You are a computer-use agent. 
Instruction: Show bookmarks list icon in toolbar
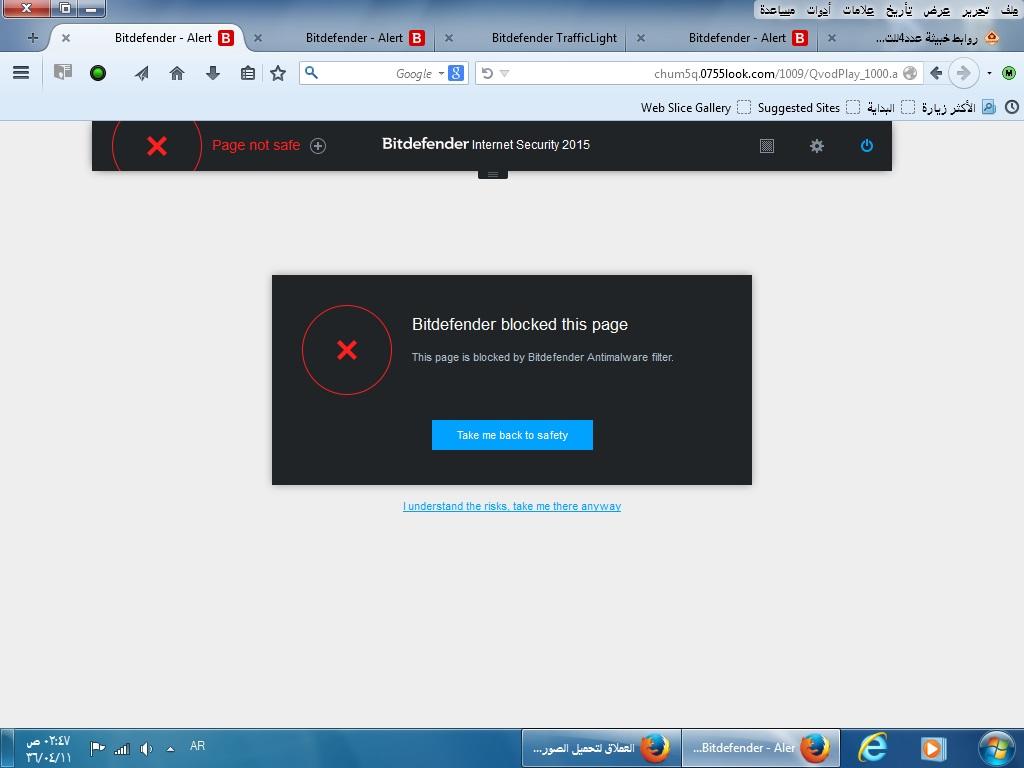[x=248, y=73]
